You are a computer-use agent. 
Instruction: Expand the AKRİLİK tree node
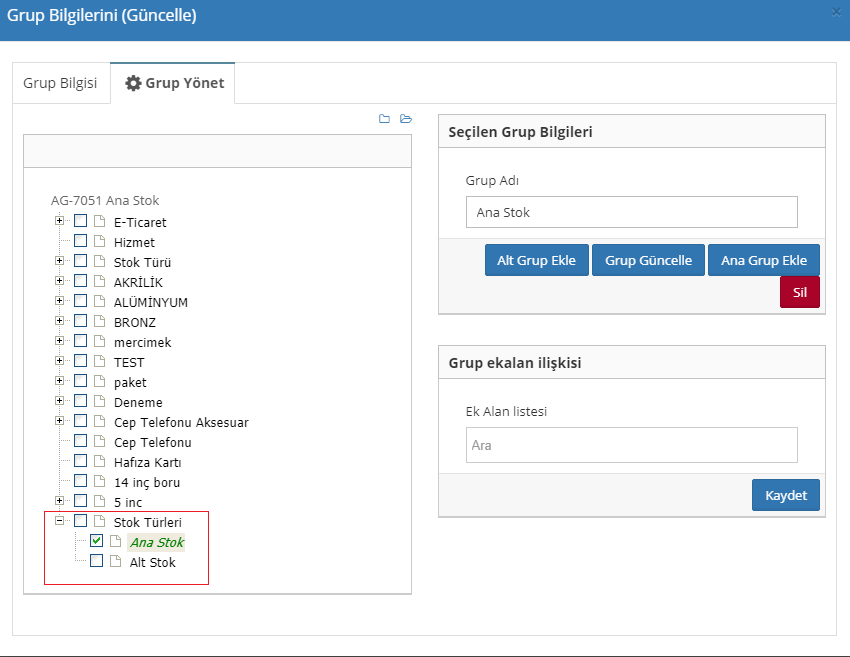(x=60, y=281)
